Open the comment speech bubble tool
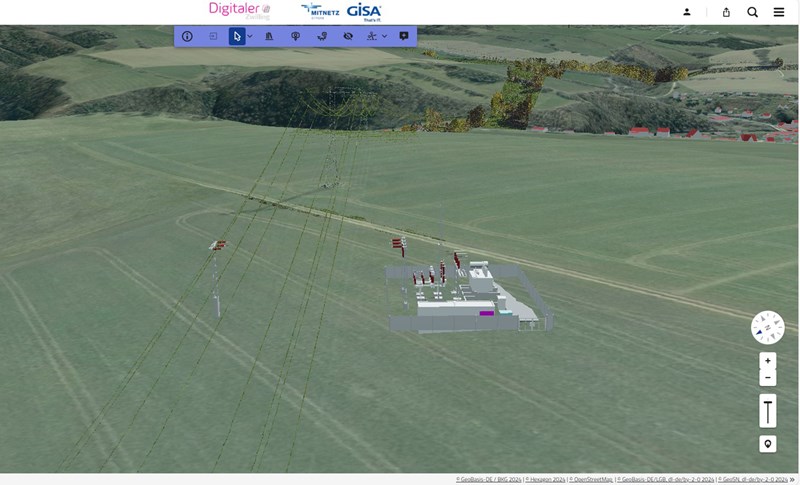This screenshot has height=485, width=800. [404, 36]
